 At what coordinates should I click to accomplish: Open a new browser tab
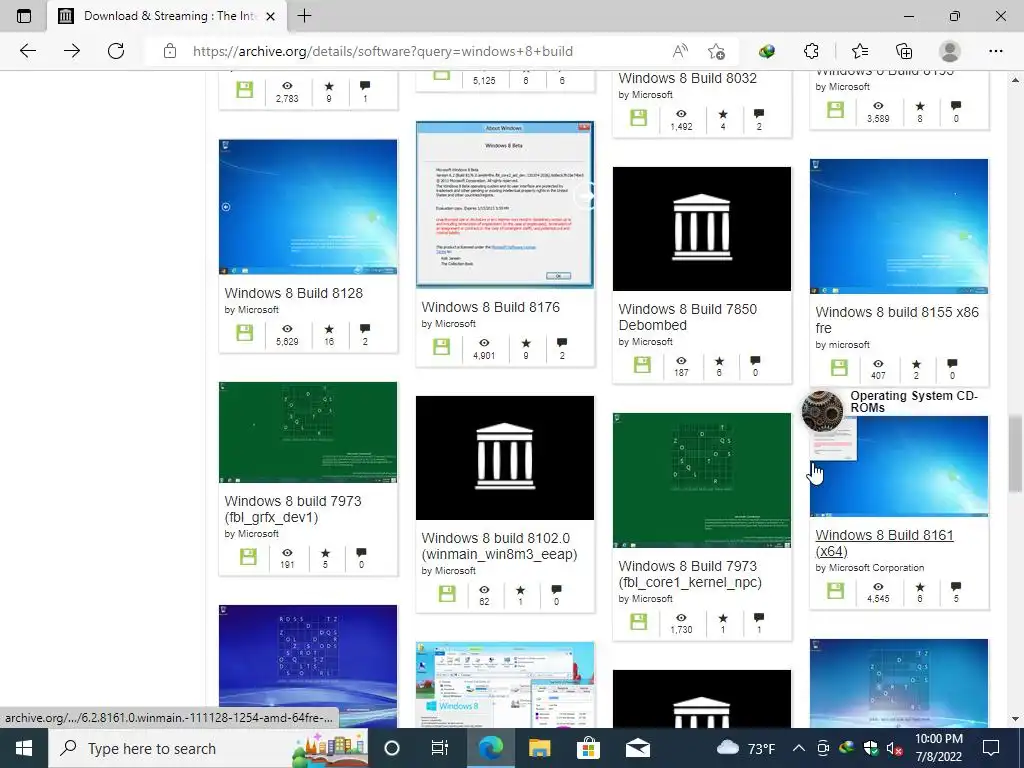pyautogui.click(x=304, y=16)
